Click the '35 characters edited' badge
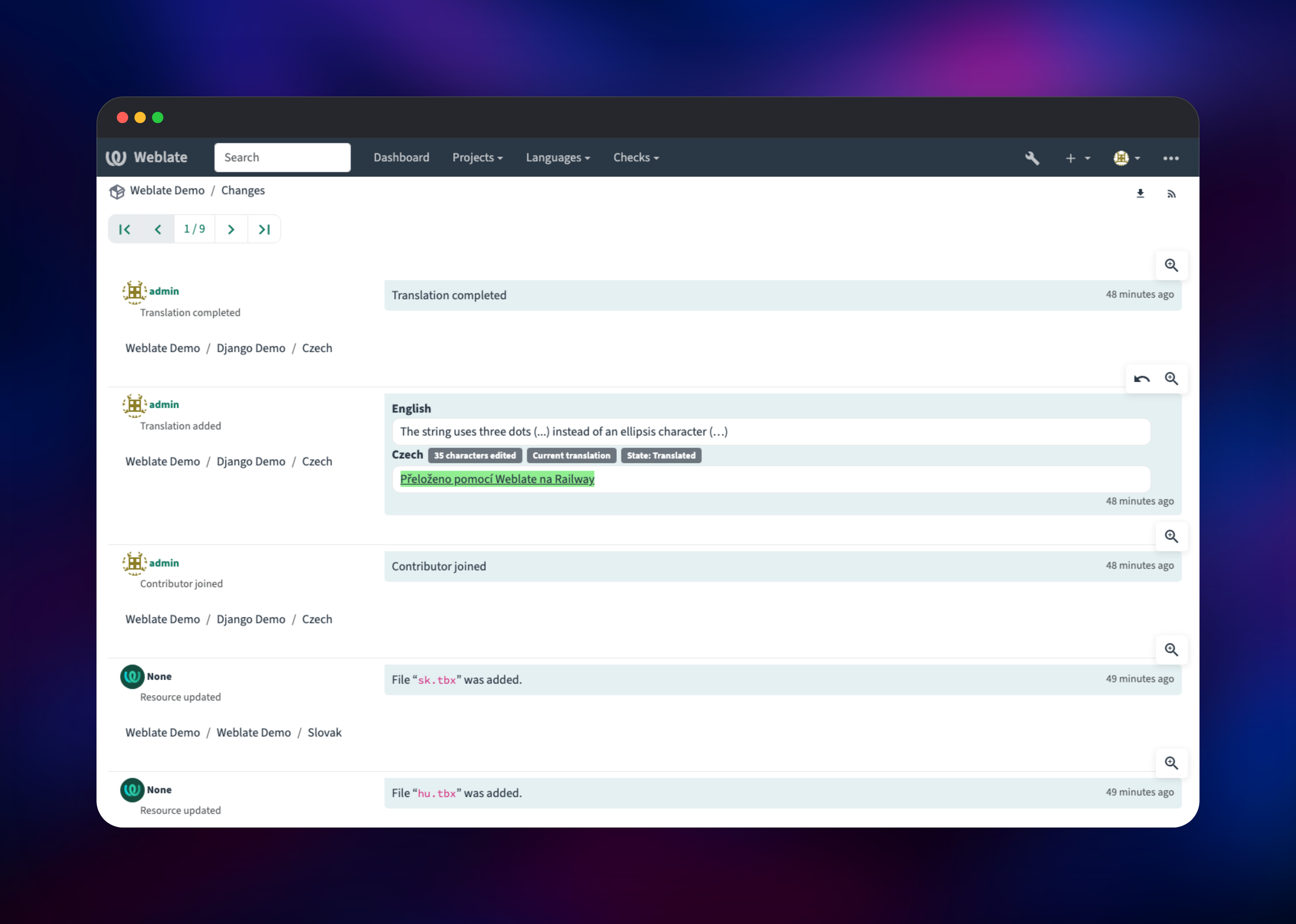 coord(475,456)
